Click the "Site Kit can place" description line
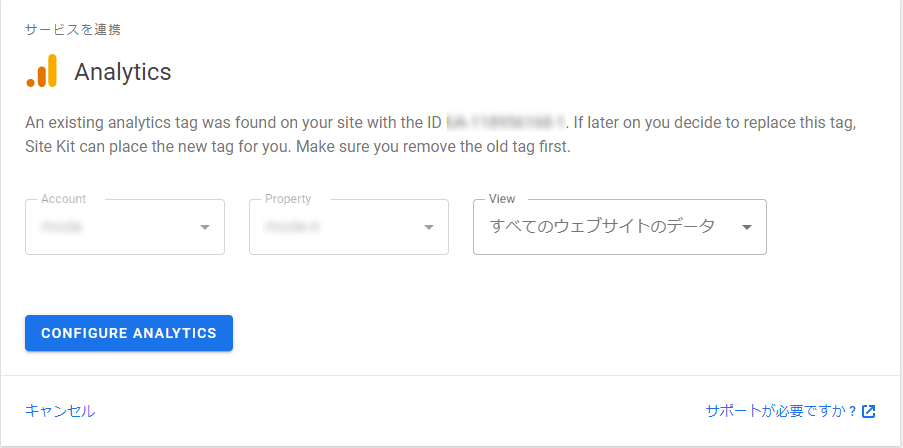The height and width of the screenshot is (448, 903). (x=298, y=147)
